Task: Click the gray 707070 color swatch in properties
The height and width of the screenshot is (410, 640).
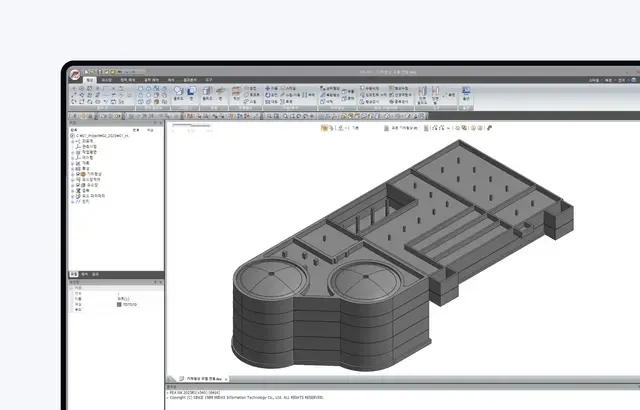Action: click(x=119, y=304)
